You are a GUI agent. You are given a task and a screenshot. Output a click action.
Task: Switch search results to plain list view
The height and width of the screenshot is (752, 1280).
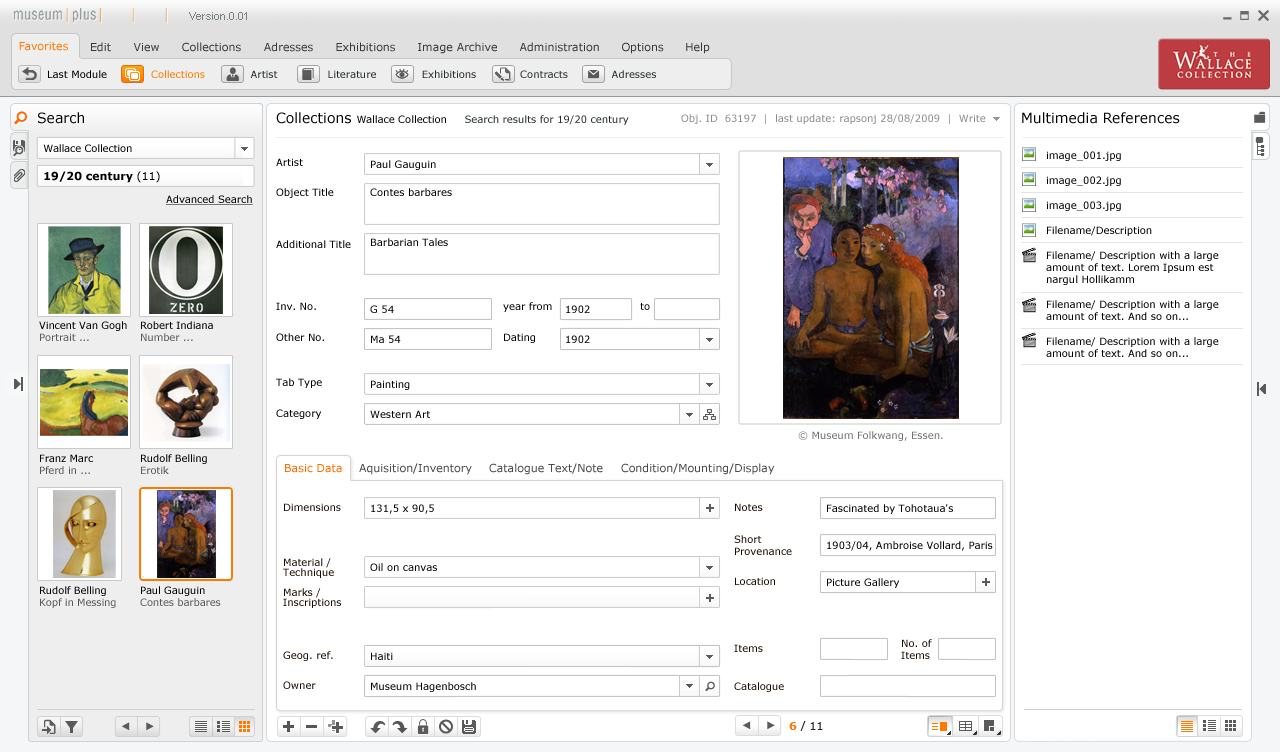pyautogui.click(x=201, y=727)
